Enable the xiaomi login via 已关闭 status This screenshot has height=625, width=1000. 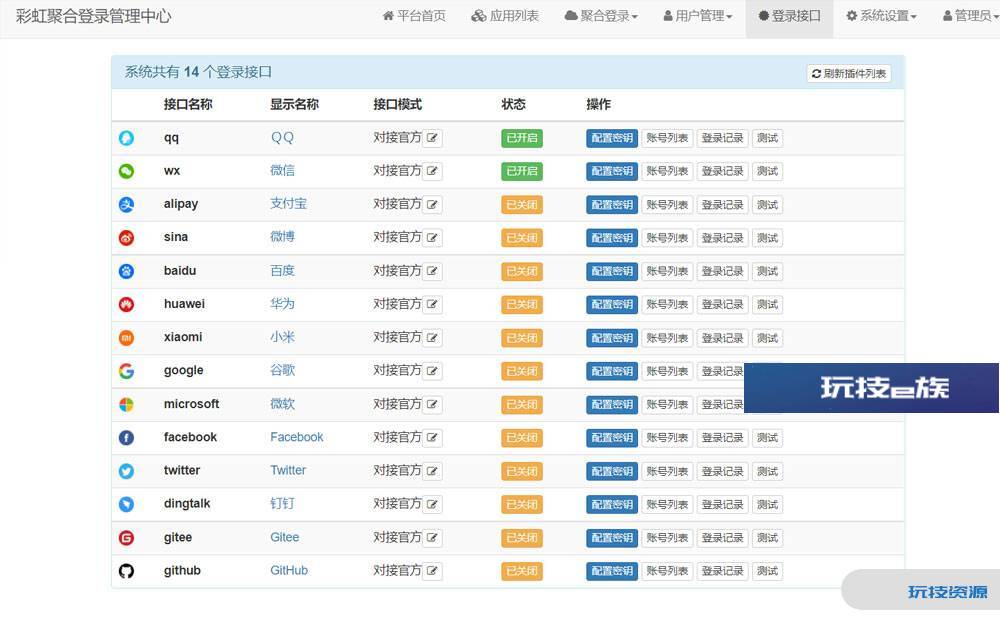pos(522,338)
